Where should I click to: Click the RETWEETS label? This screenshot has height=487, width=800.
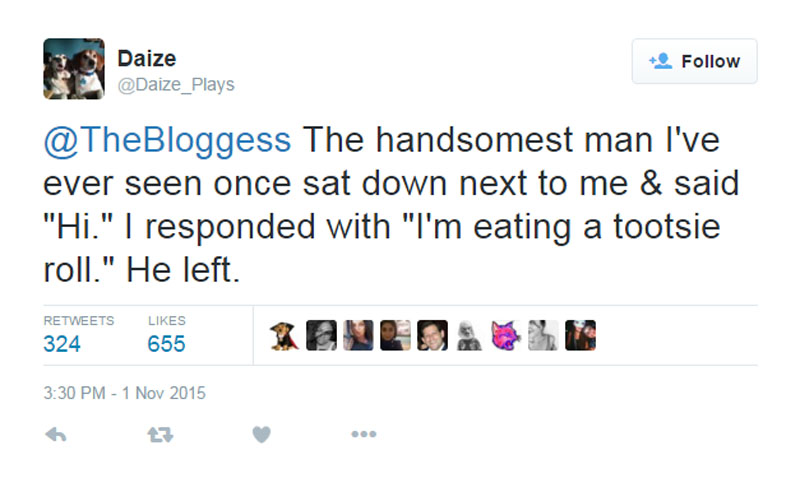pos(79,321)
